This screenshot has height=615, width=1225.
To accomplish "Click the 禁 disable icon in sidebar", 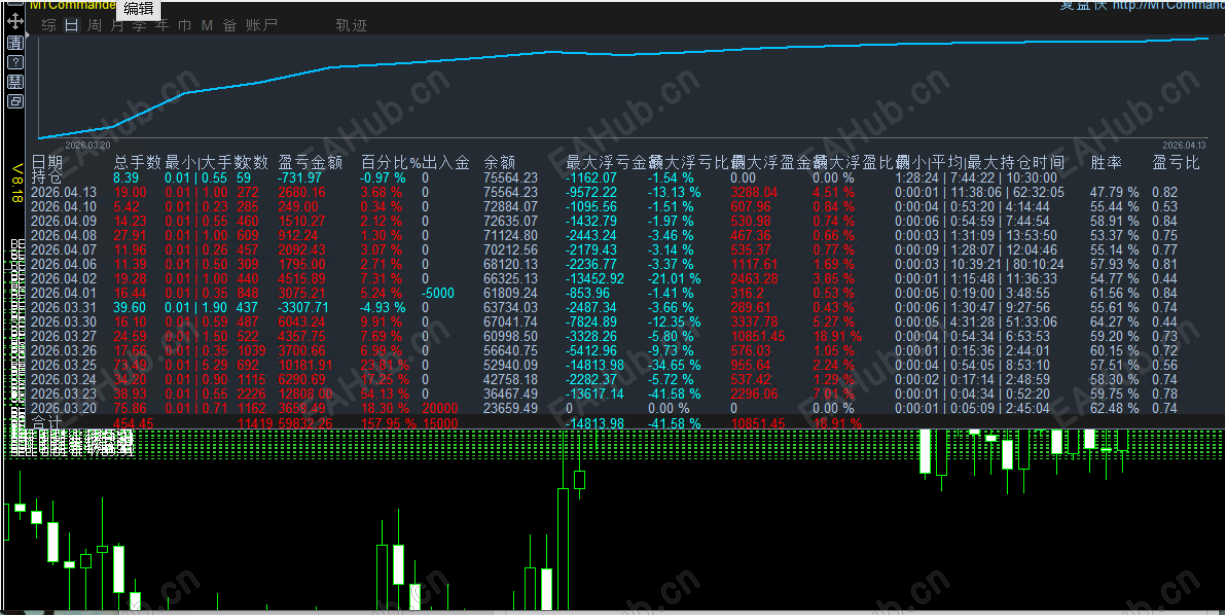I will click(x=15, y=81).
